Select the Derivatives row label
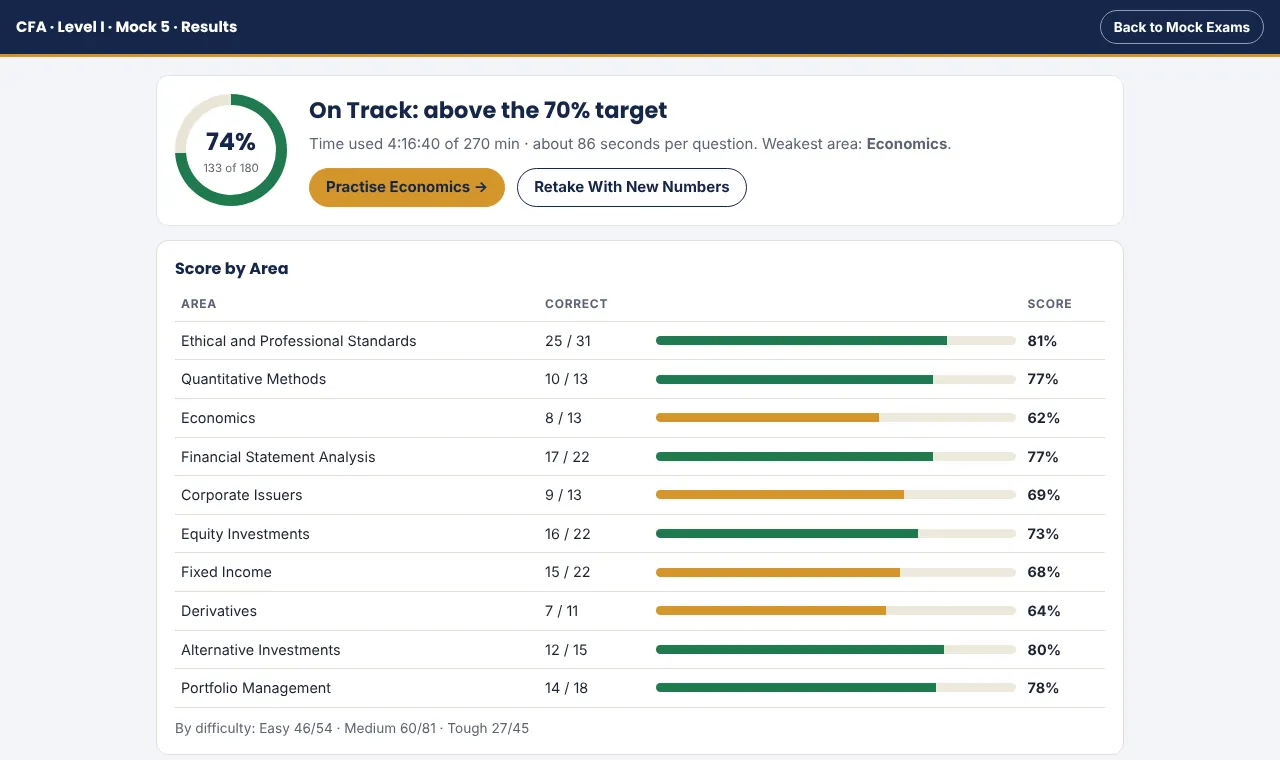The image size is (1280, 760). 219,611
